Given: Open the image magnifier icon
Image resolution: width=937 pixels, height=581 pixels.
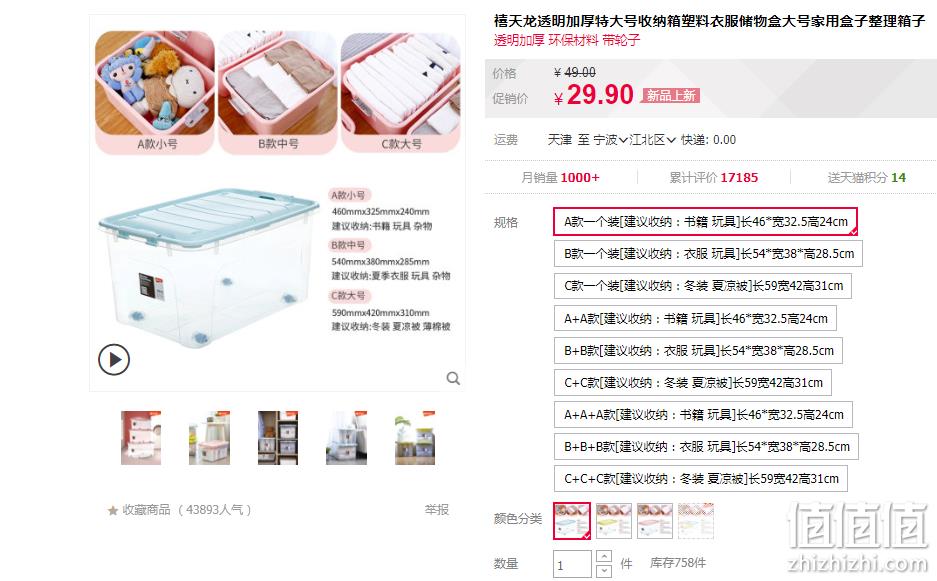Looking at the screenshot, I should point(453,378).
